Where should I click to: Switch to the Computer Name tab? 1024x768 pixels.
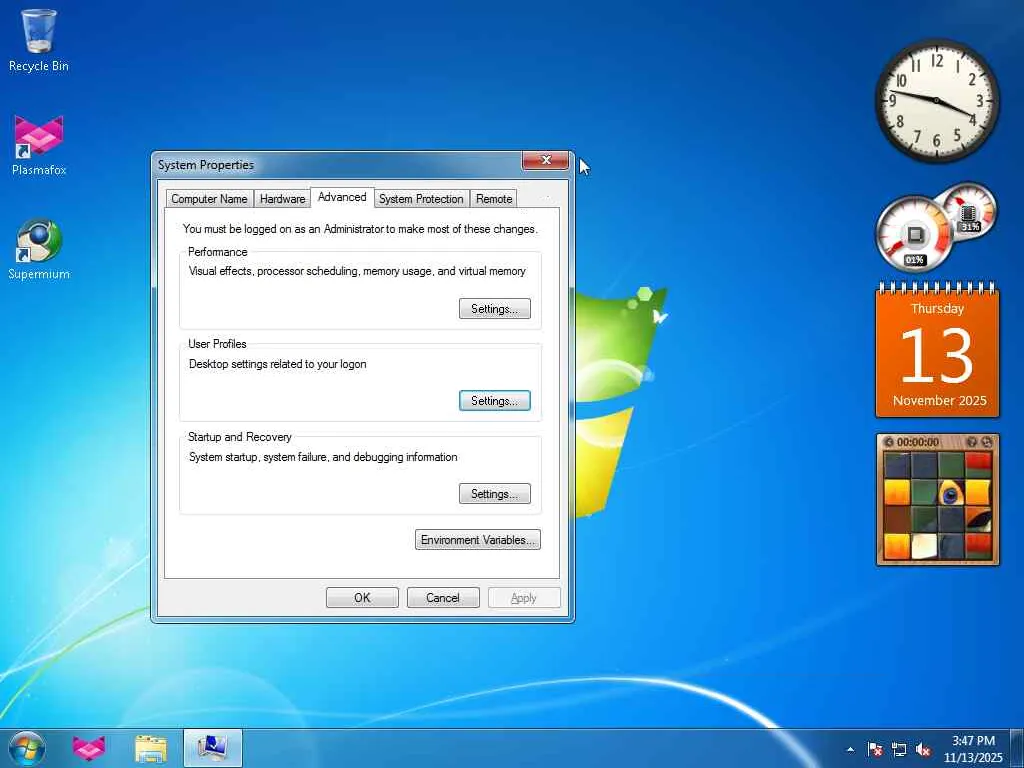[209, 199]
